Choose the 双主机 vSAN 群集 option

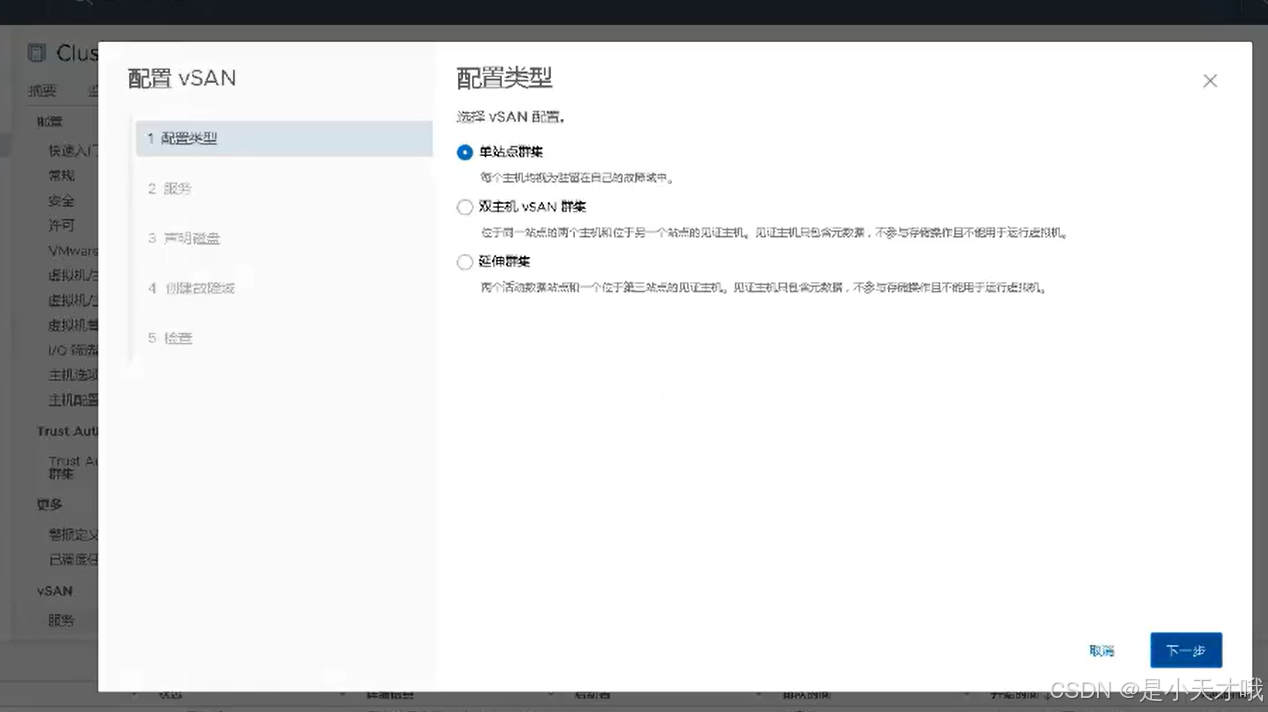pyautogui.click(x=464, y=207)
